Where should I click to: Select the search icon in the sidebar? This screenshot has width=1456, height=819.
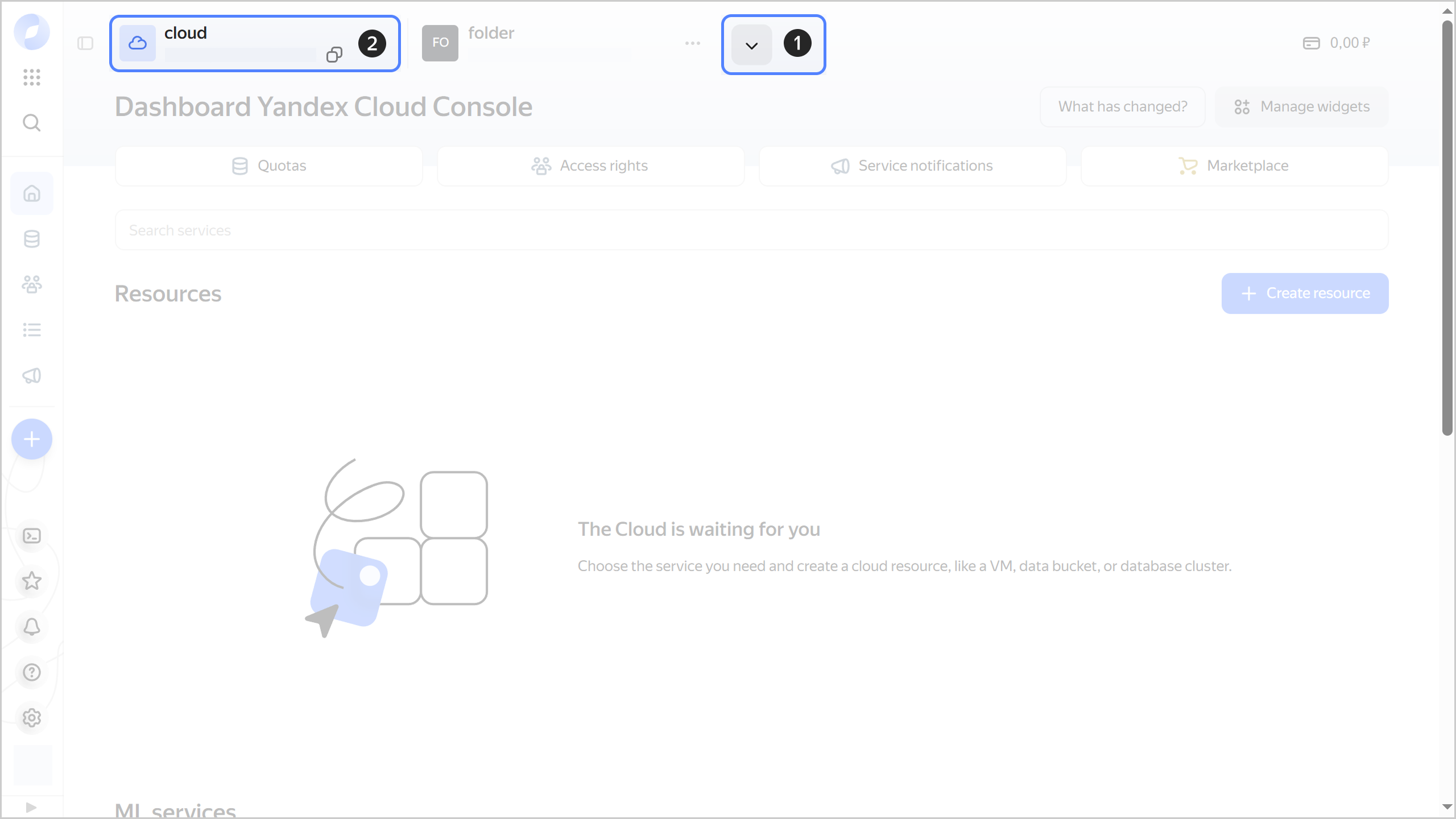coord(31,122)
